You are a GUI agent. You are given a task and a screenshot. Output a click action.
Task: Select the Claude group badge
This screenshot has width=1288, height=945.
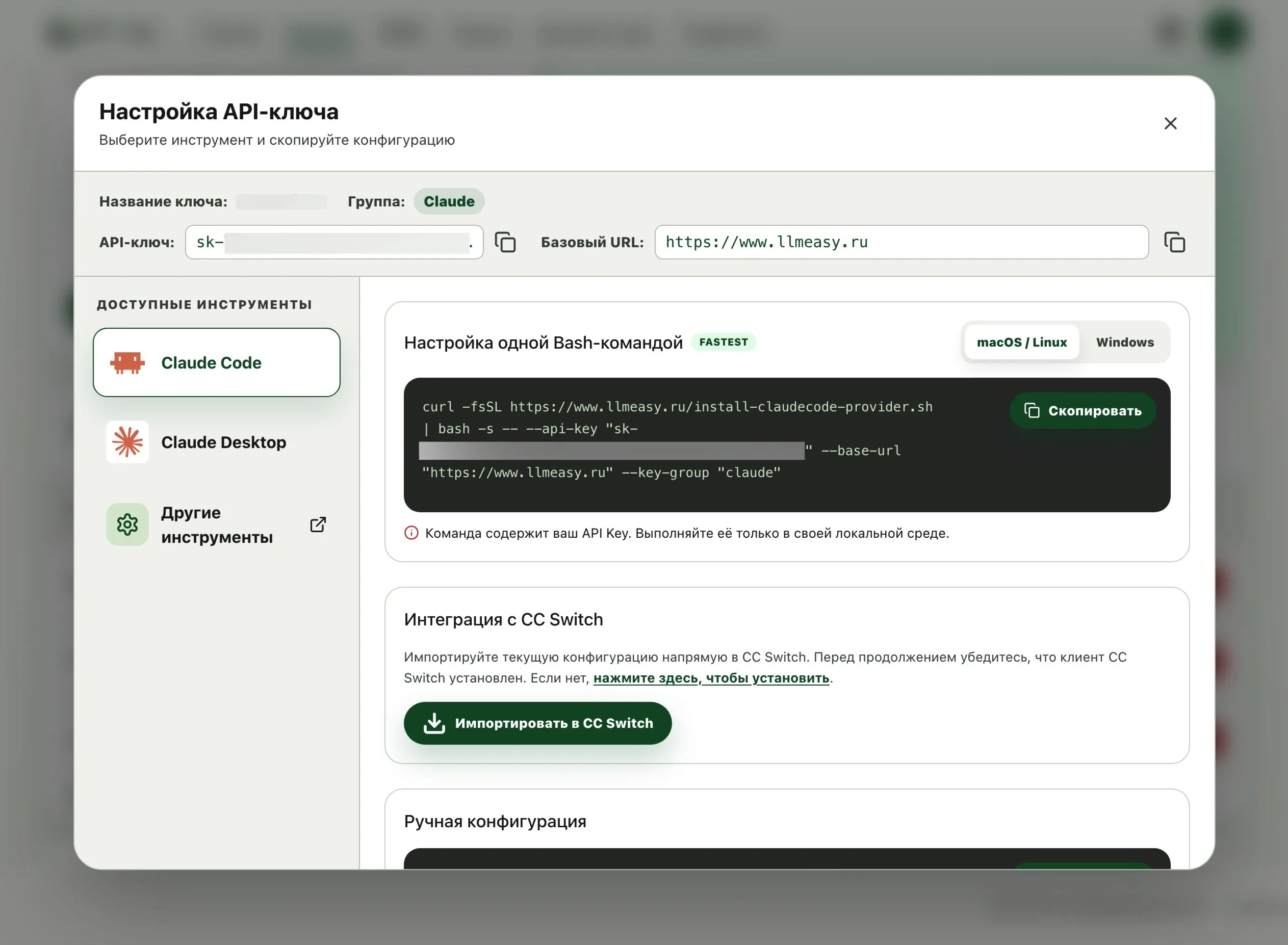tap(449, 201)
